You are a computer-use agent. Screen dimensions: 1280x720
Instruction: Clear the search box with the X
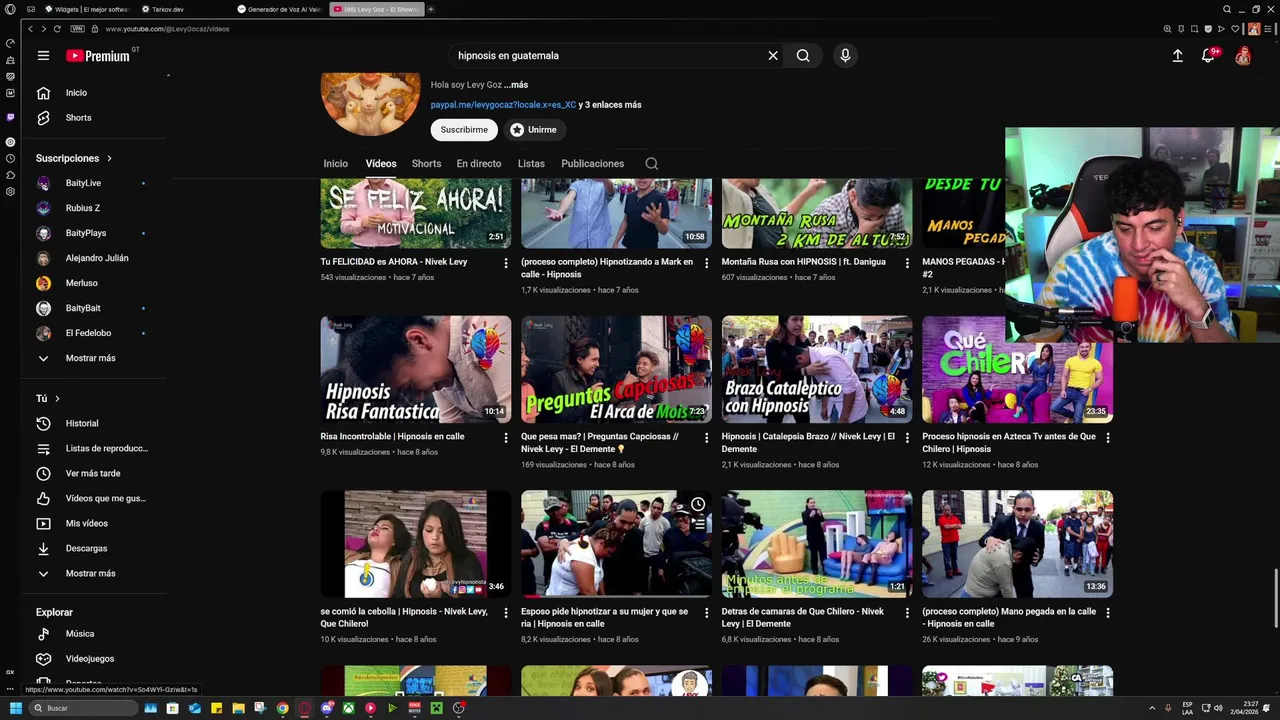click(773, 56)
